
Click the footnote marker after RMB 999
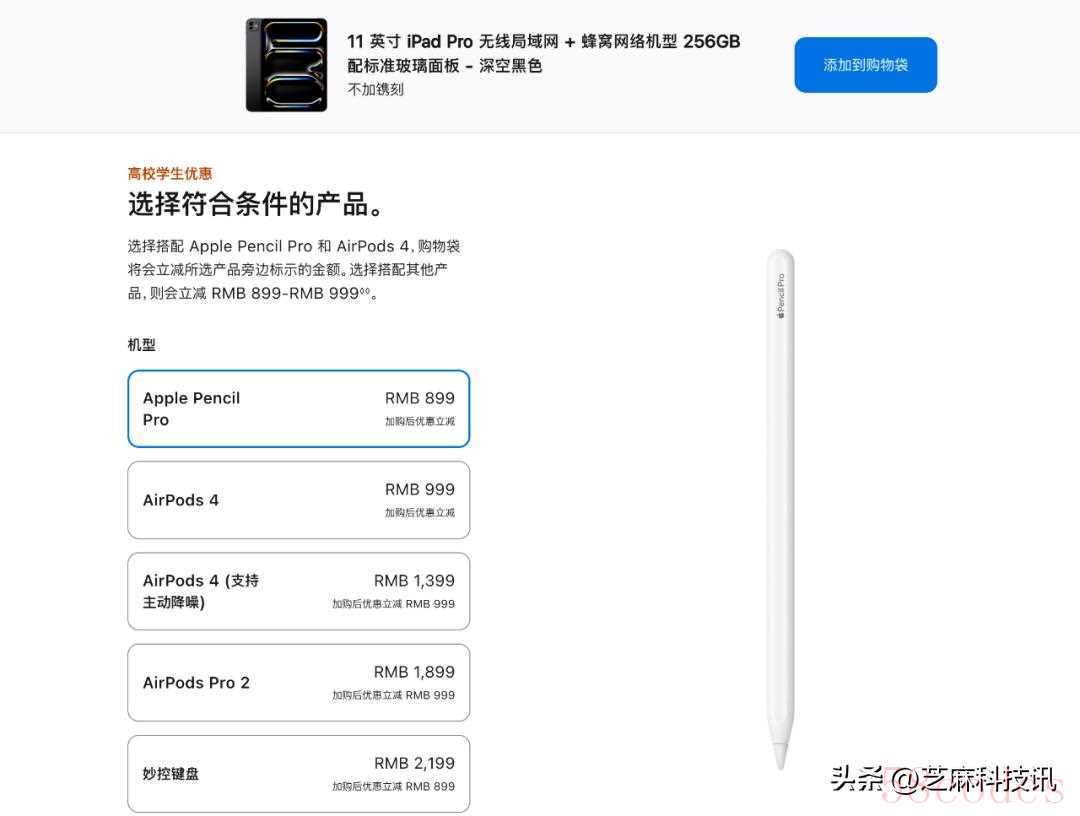365,291
